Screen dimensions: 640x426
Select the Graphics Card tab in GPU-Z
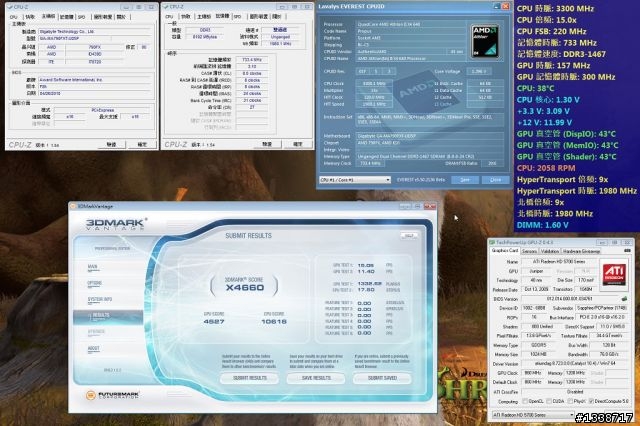click(504, 251)
